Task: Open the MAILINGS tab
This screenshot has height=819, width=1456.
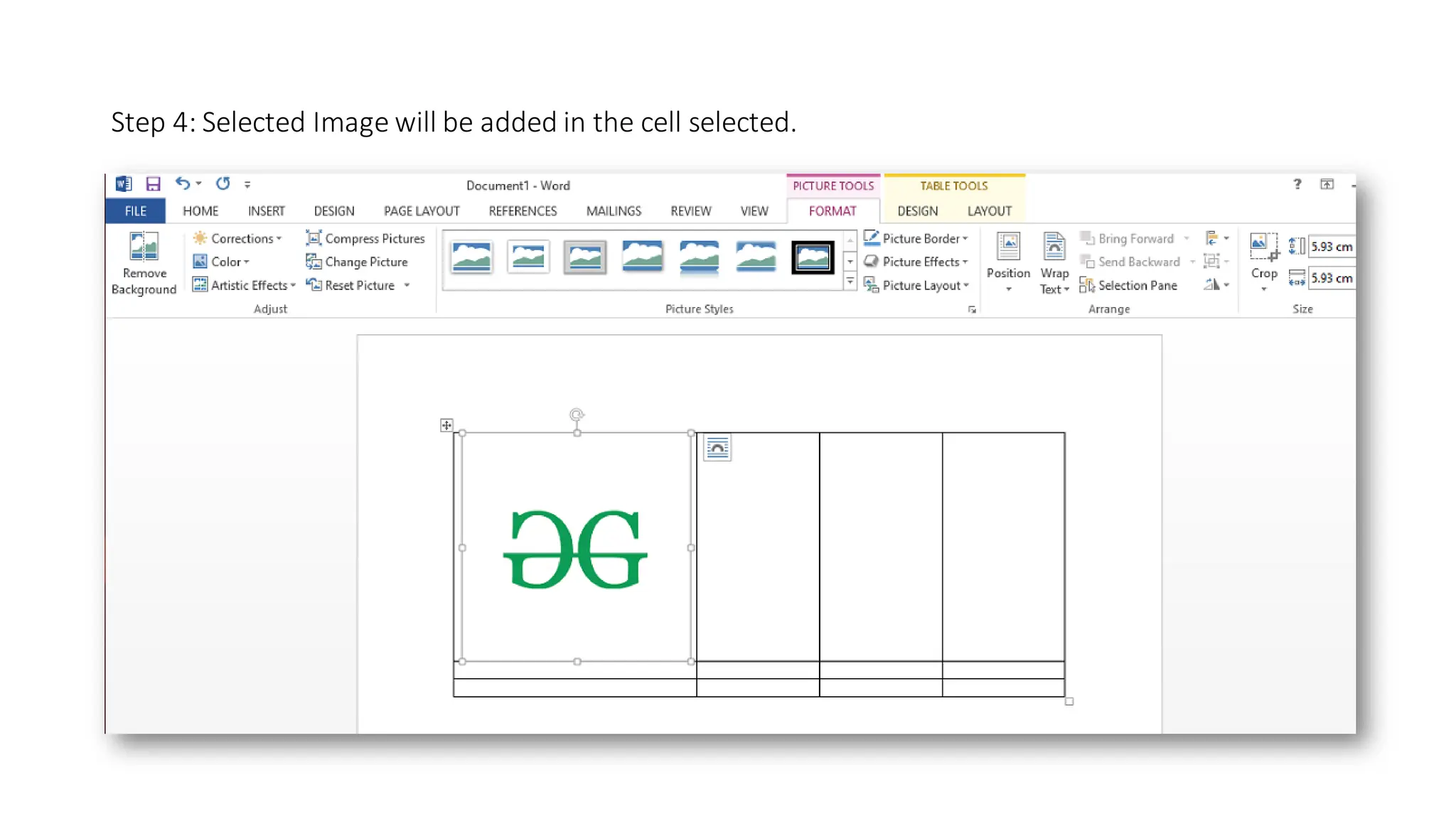Action: pos(614,211)
